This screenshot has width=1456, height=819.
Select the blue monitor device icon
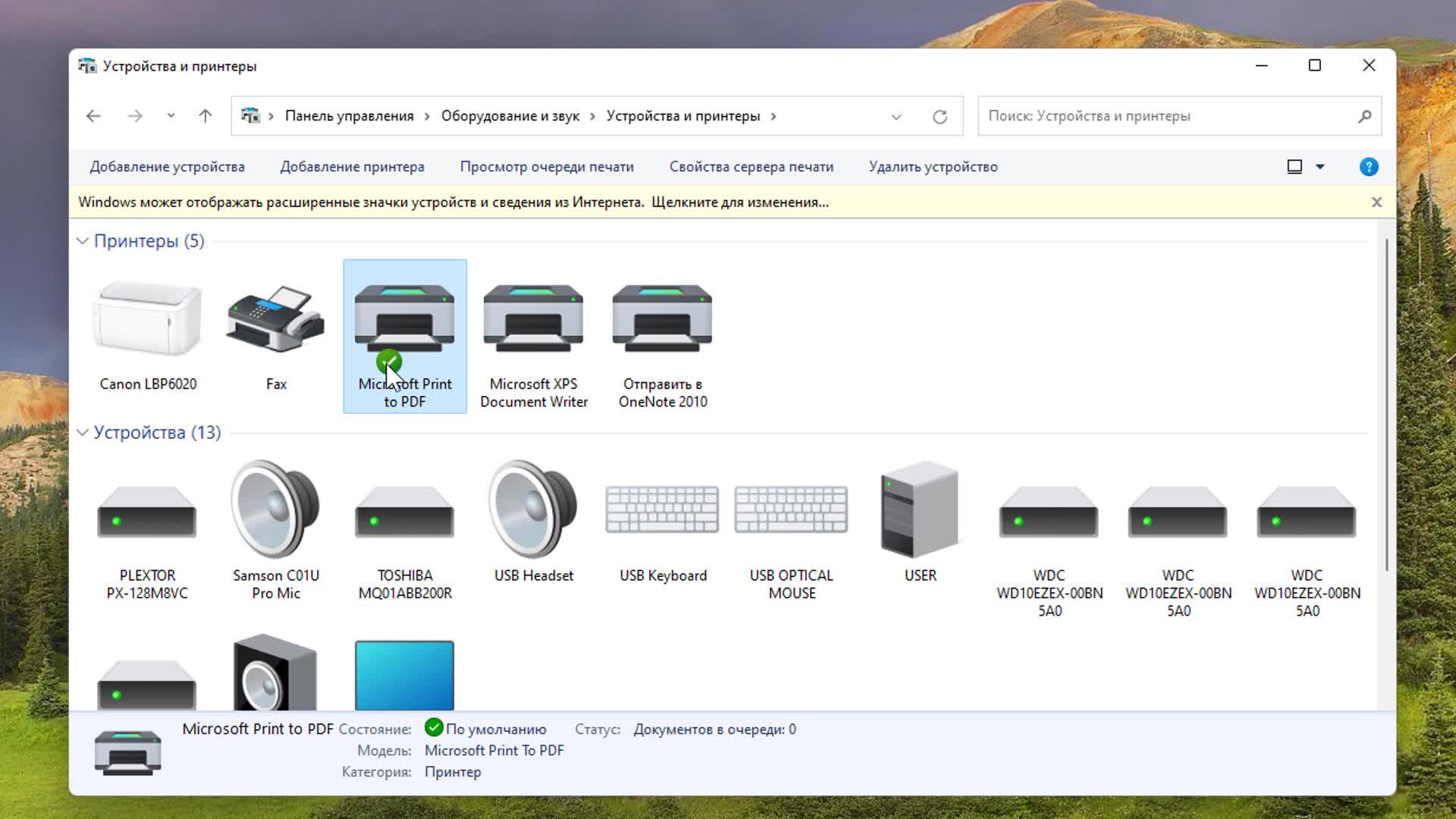404,675
